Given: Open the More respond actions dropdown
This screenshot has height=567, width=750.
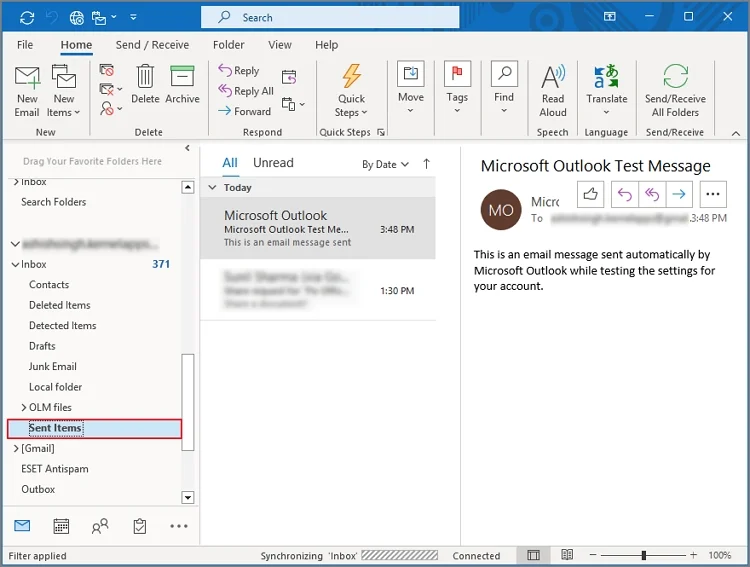Looking at the screenshot, I should 293,104.
